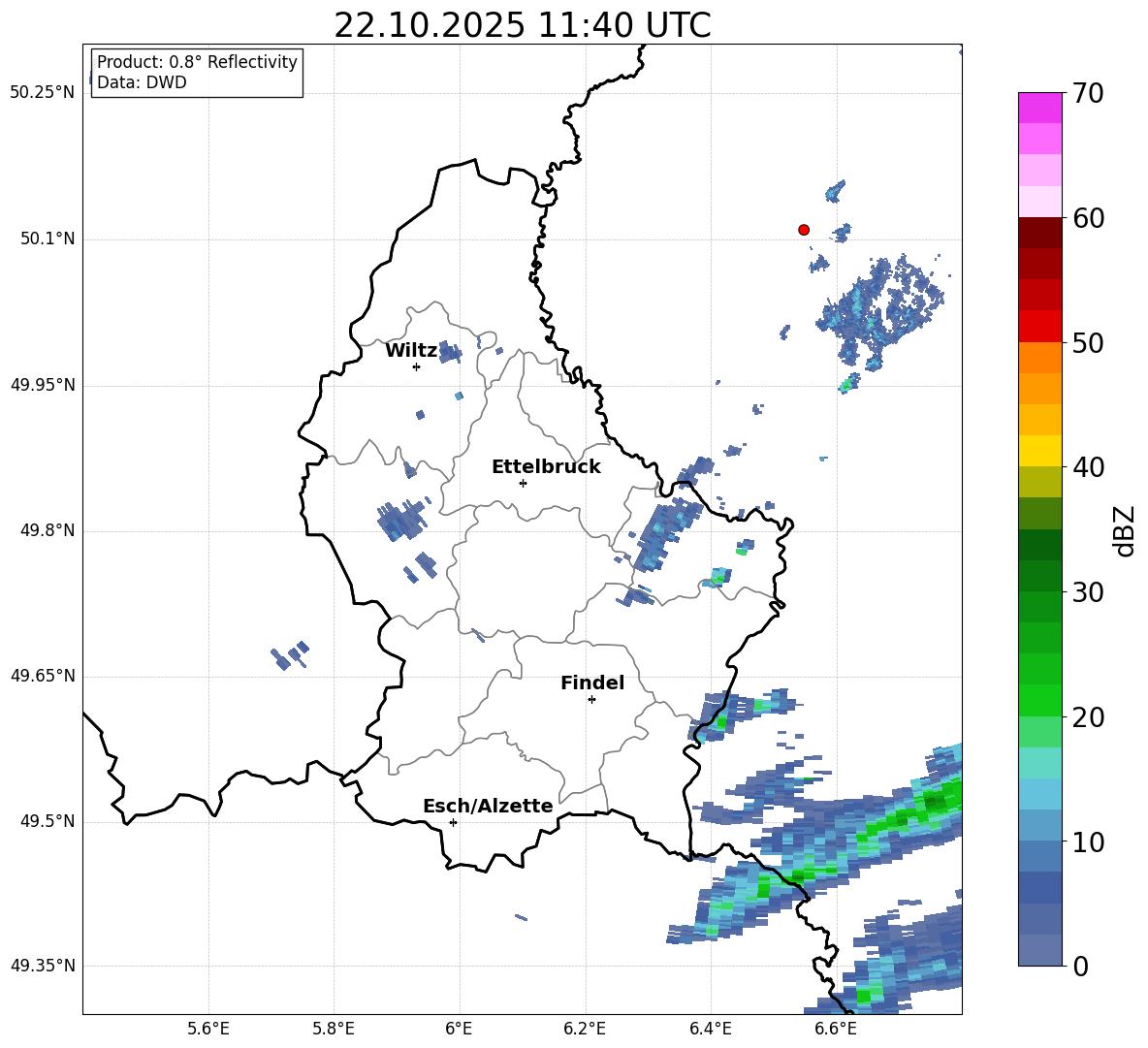Click the dBZ colorbar axis label
This screenshot has width=1148, height=1048.
point(1125,530)
